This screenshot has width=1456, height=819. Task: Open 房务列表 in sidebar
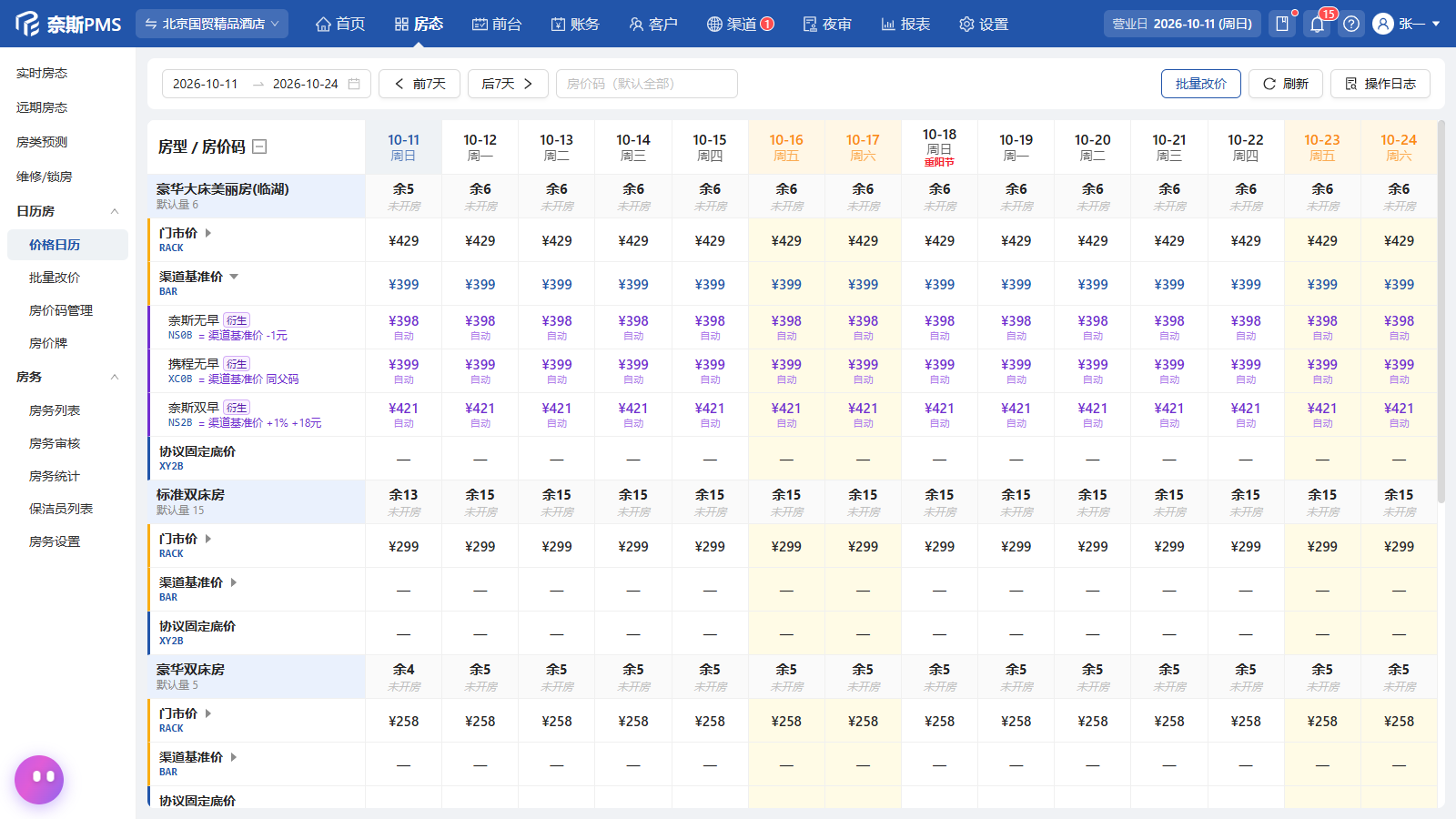click(x=55, y=410)
